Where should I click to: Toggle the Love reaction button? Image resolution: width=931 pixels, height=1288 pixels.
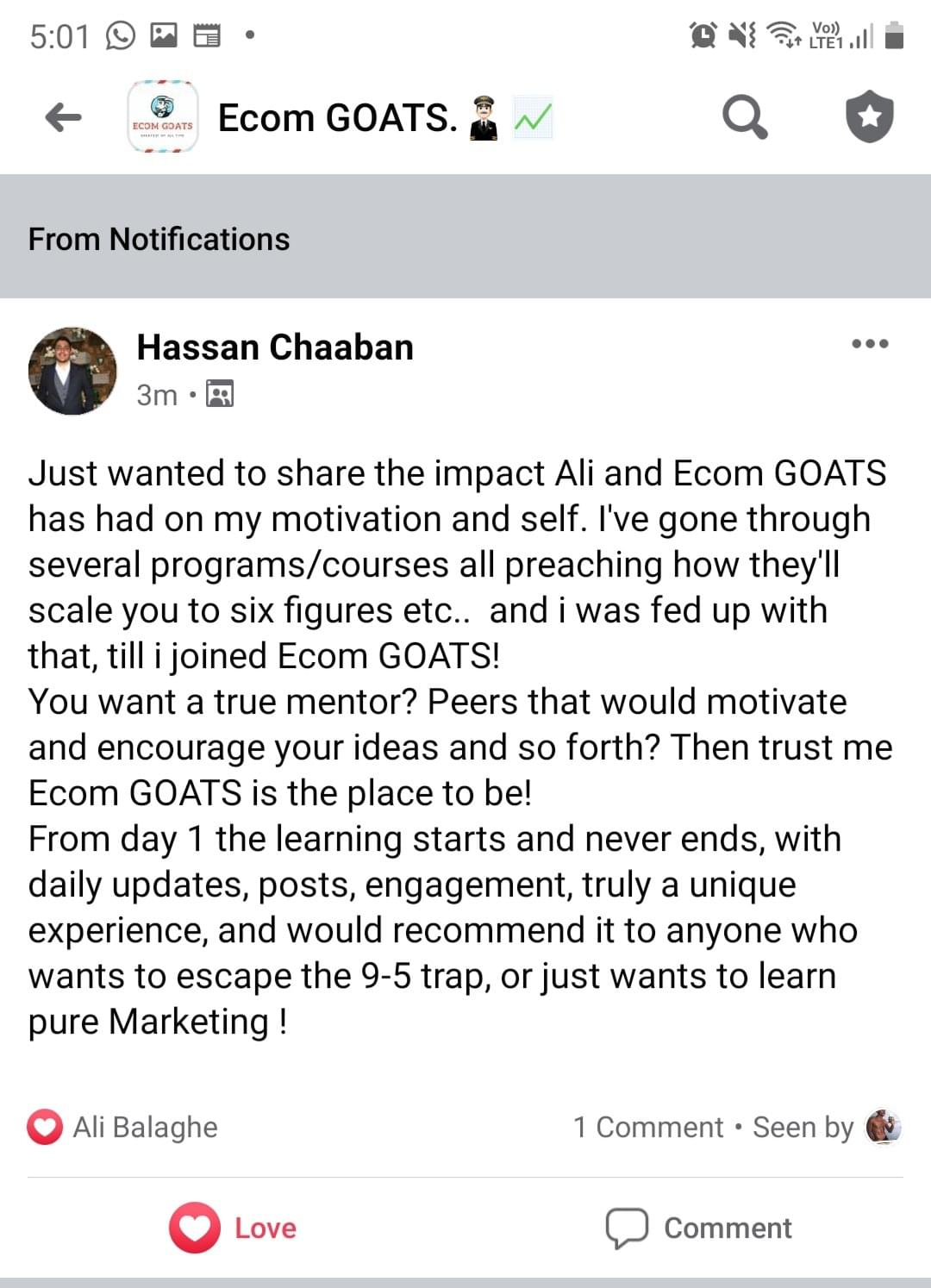[x=233, y=1228]
